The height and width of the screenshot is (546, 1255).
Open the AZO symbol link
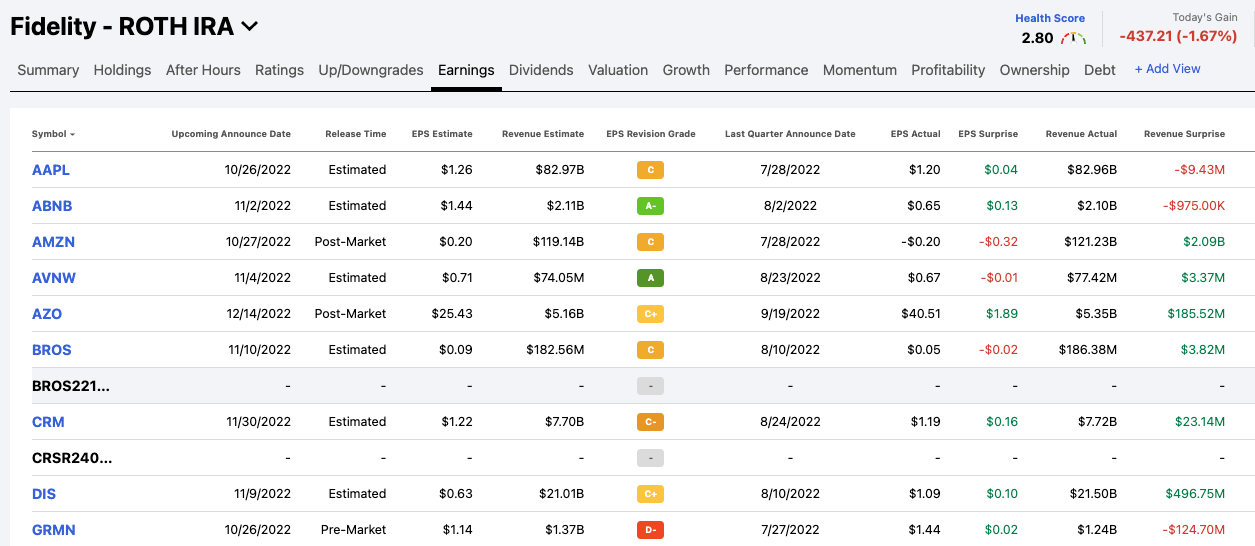[47, 314]
